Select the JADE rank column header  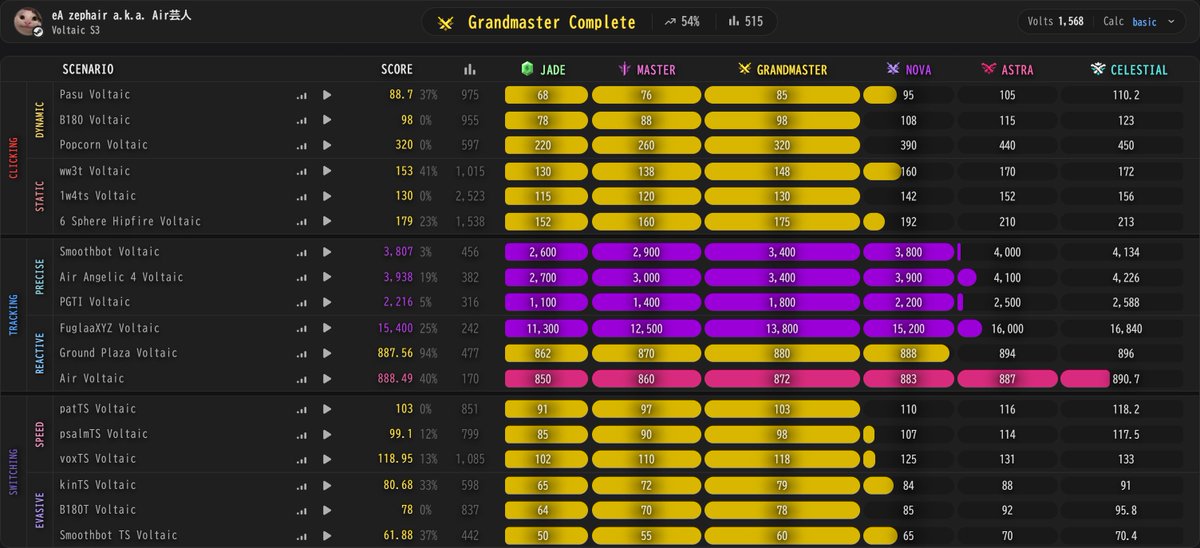click(543, 70)
